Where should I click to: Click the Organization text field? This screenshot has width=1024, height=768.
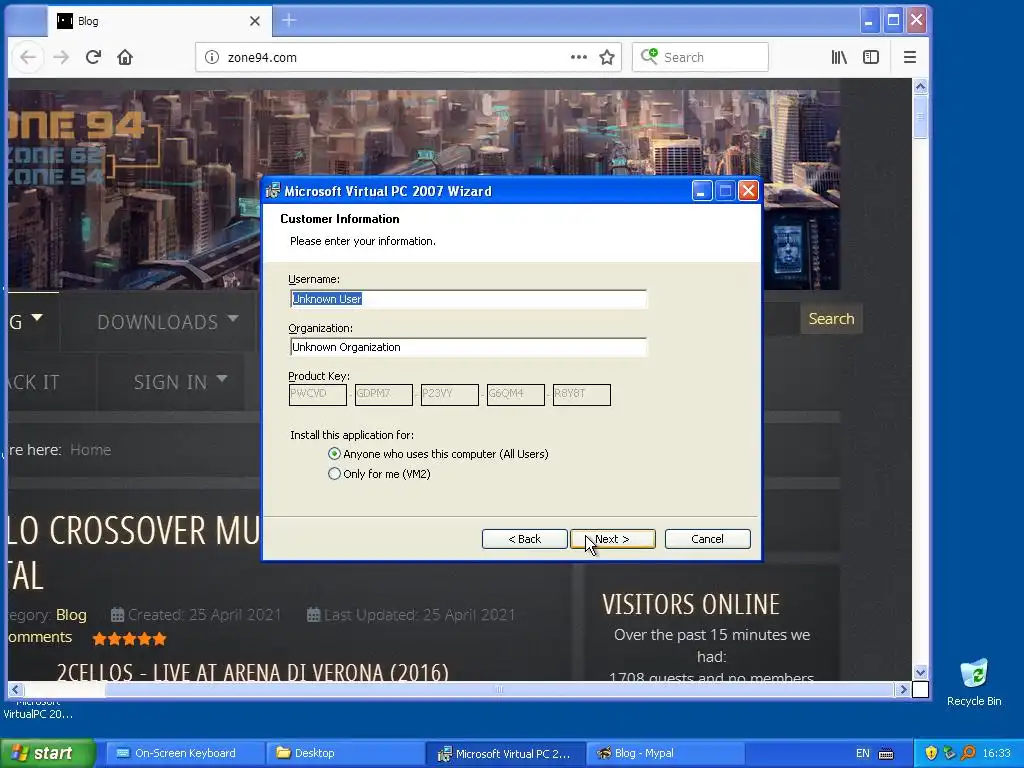pyautogui.click(x=468, y=347)
